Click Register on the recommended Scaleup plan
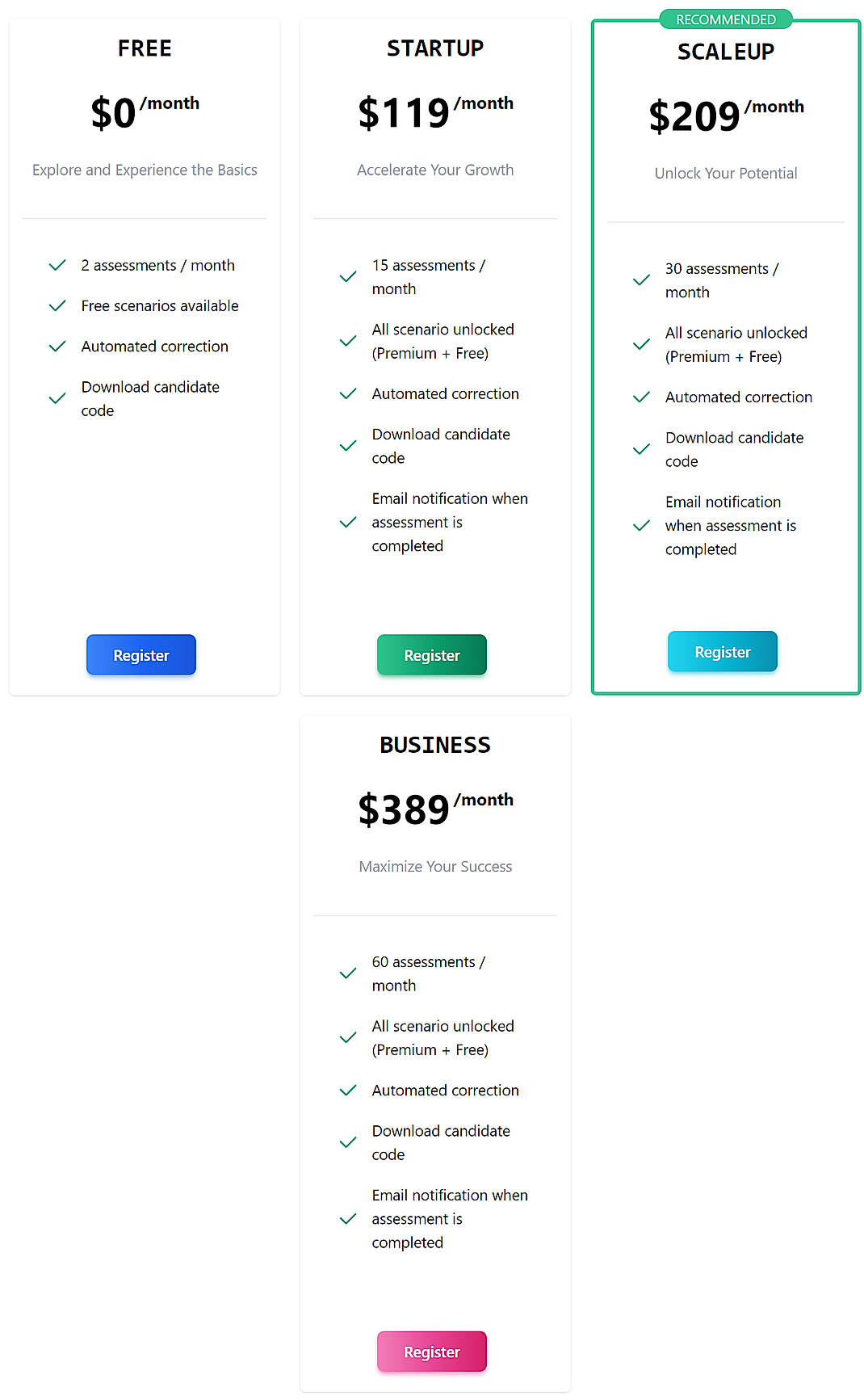This screenshot has height=1400, width=864. 722,651
